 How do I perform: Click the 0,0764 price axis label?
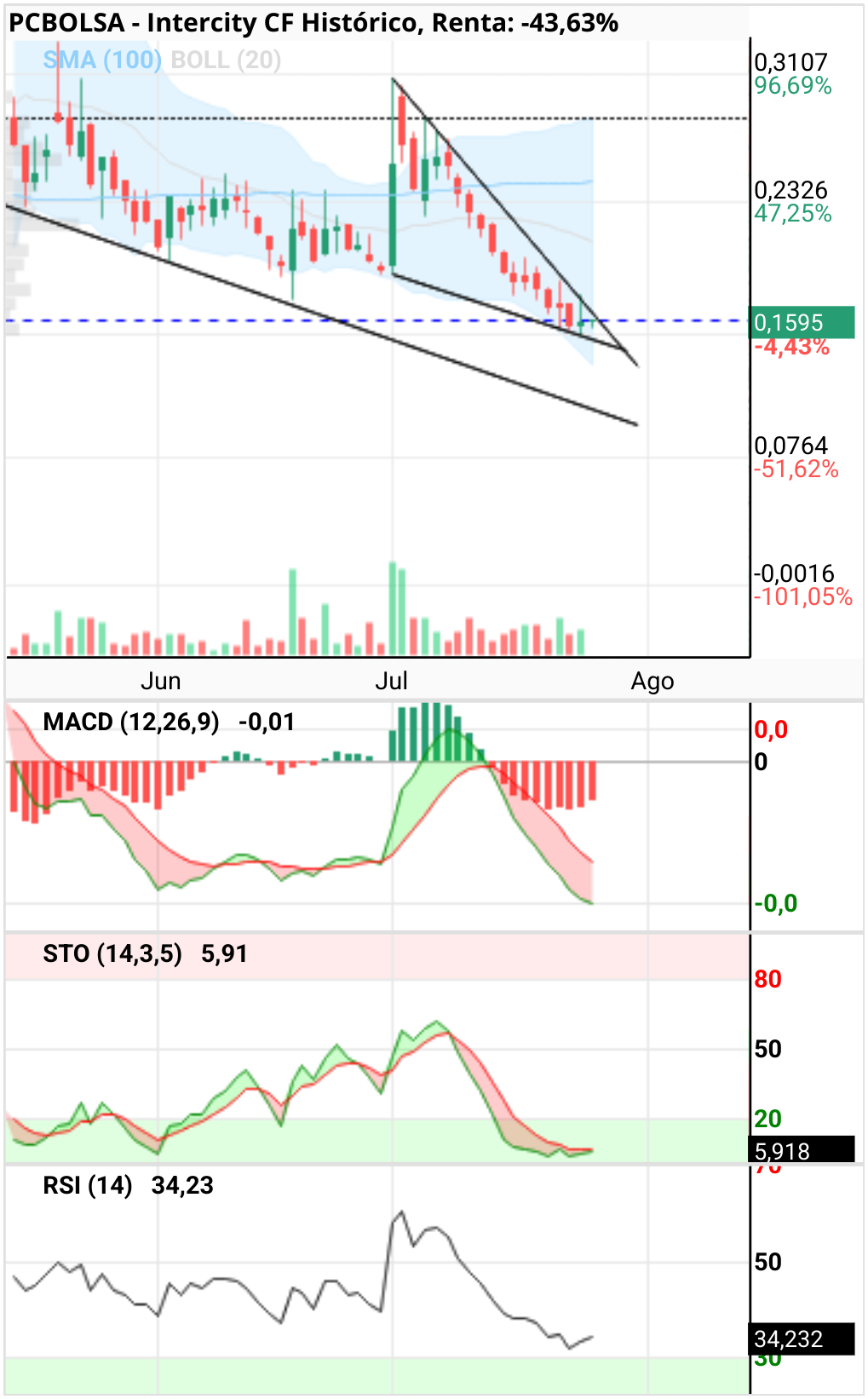click(790, 446)
